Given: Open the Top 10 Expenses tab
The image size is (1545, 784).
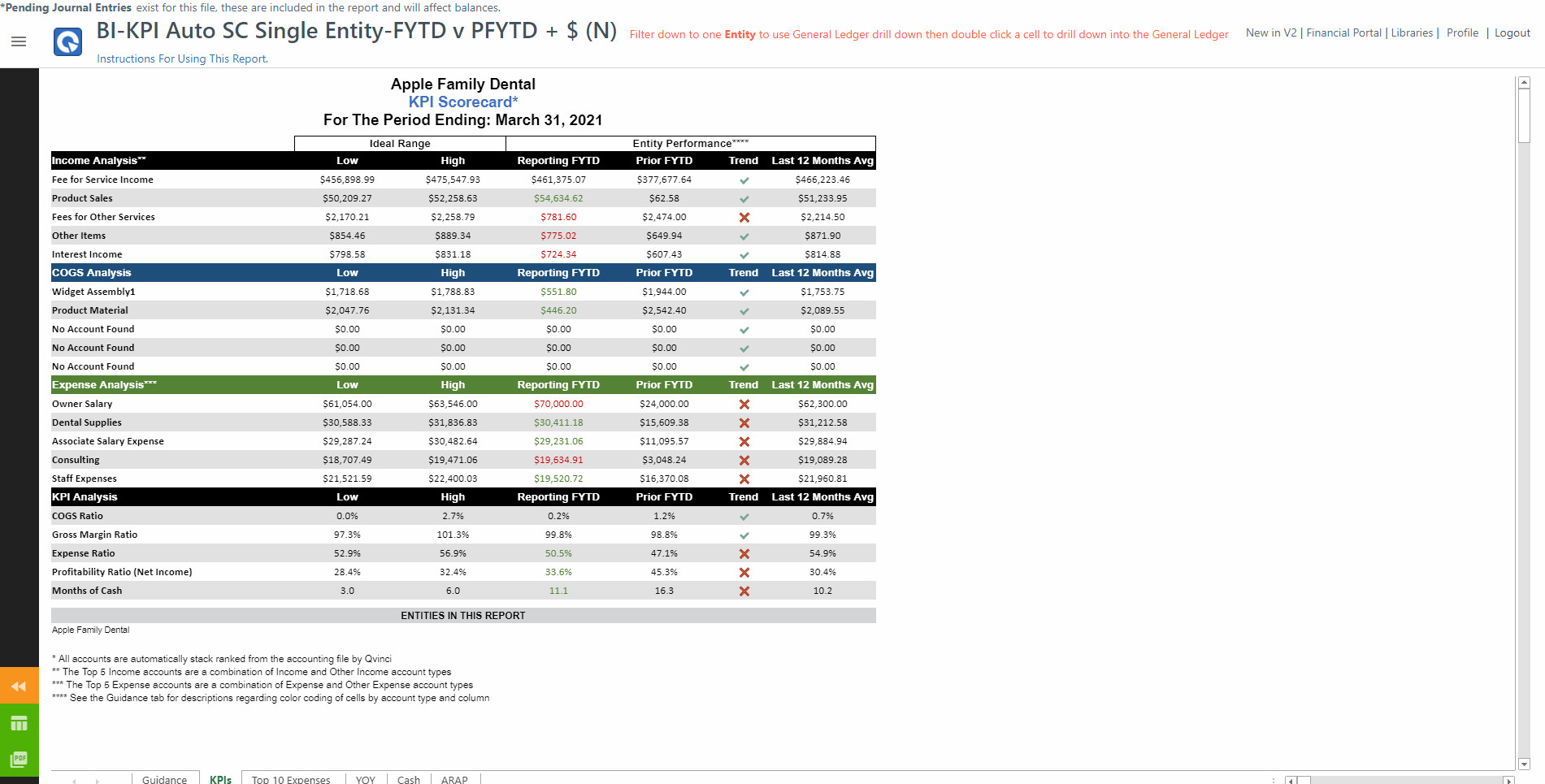Looking at the screenshot, I should point(291,780).
